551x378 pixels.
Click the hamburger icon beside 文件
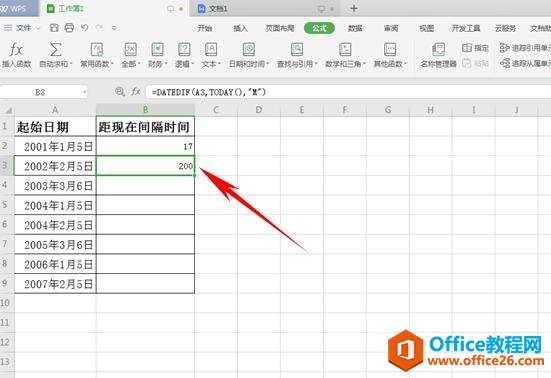click(x=8, y=28)
